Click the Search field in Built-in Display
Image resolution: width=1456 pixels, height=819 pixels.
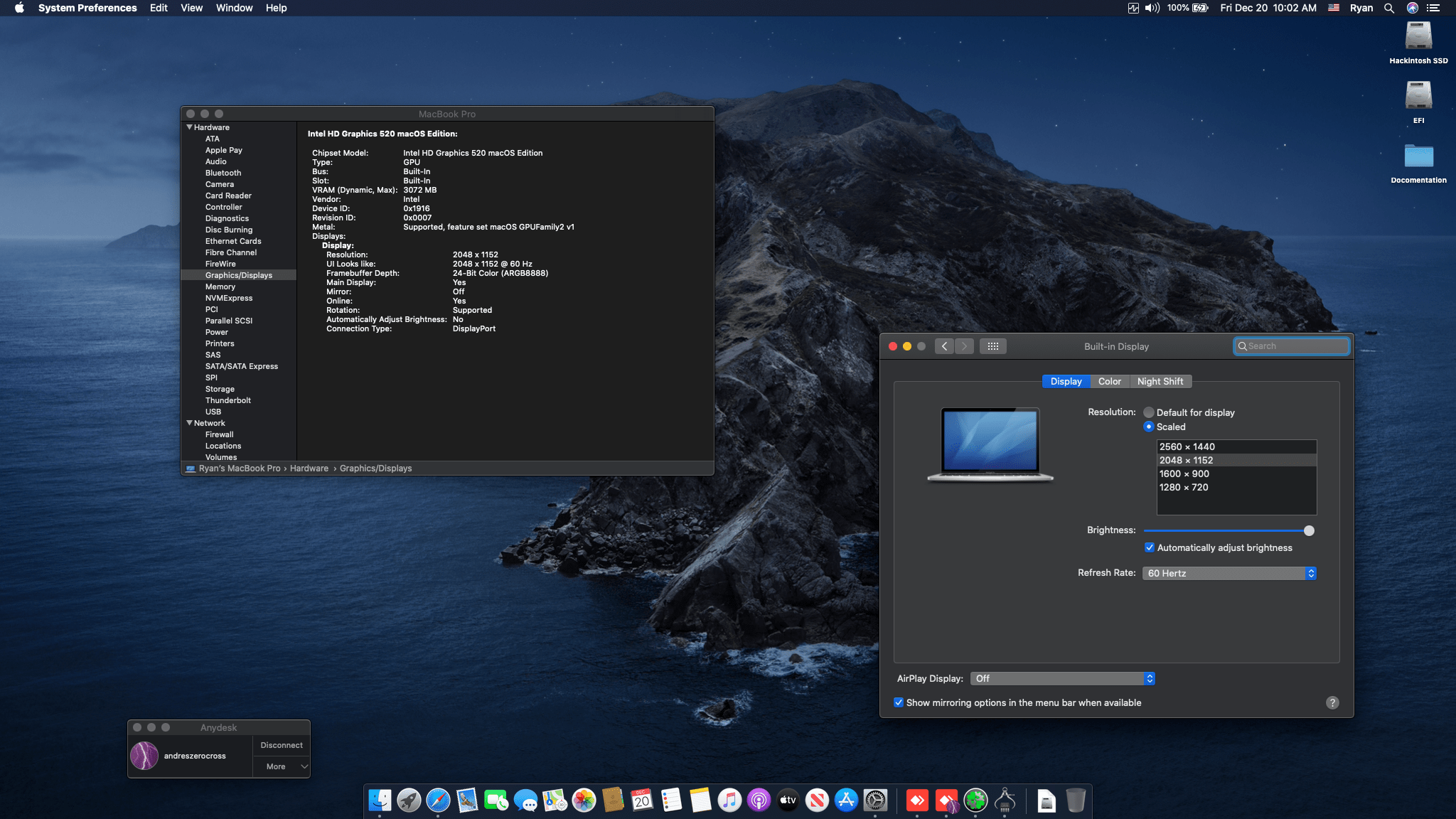click(1291, 346)
